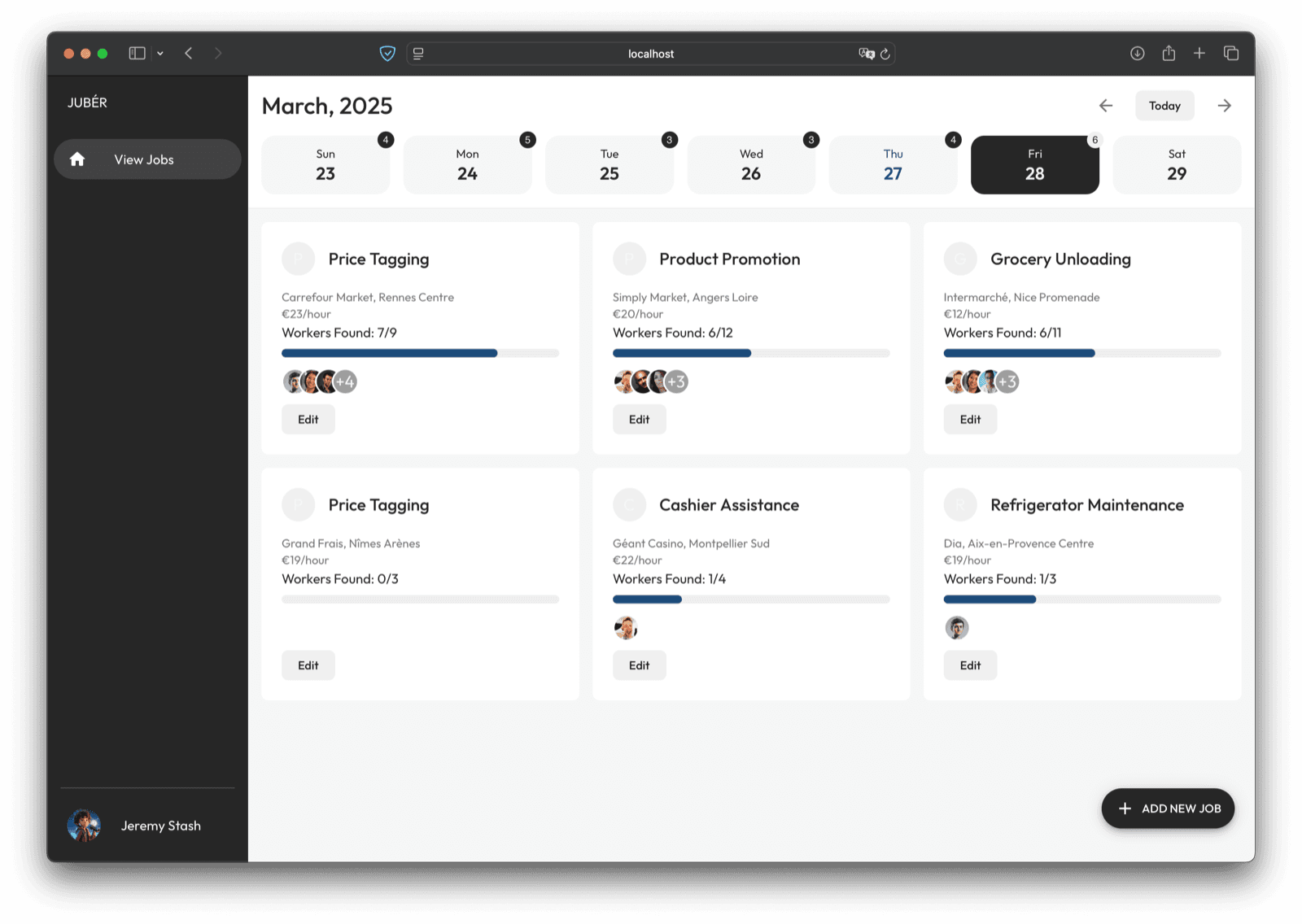This screenshot has height=924, width=1302.
Task: Open page reader settings icon
Action: tap(418, 54)
